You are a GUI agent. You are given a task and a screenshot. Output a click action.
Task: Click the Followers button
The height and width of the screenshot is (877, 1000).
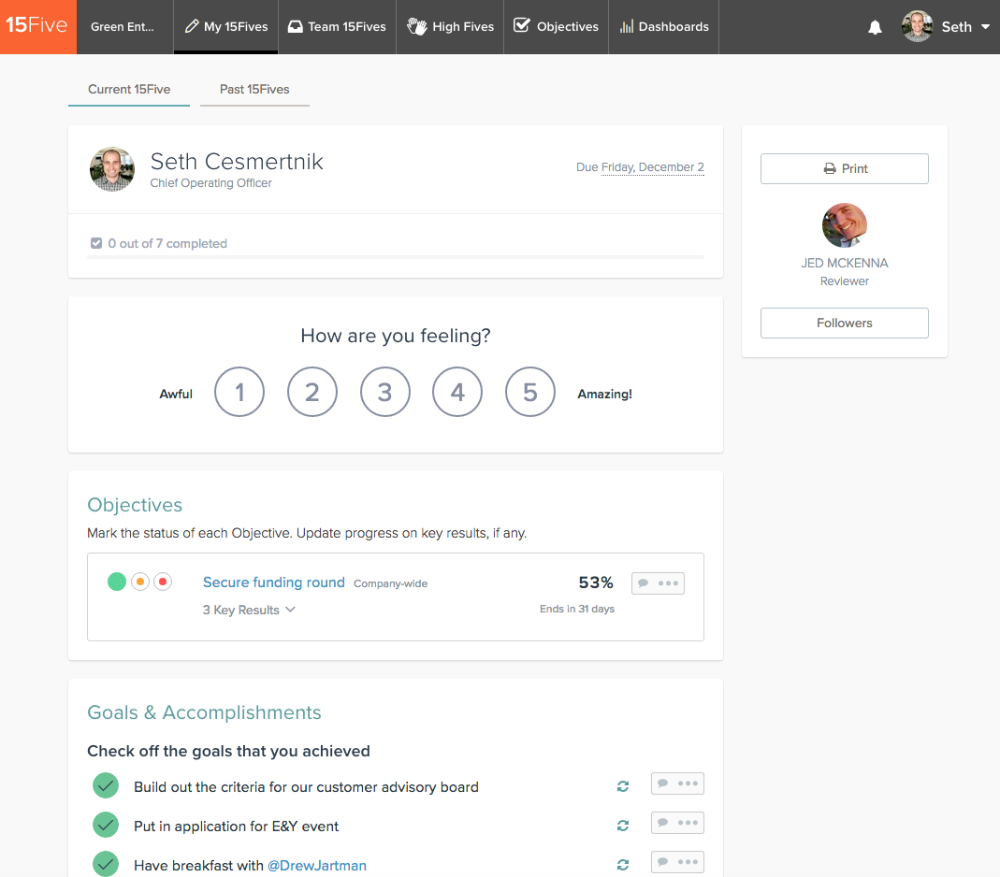pyautogui.click(x=844, y=323)
